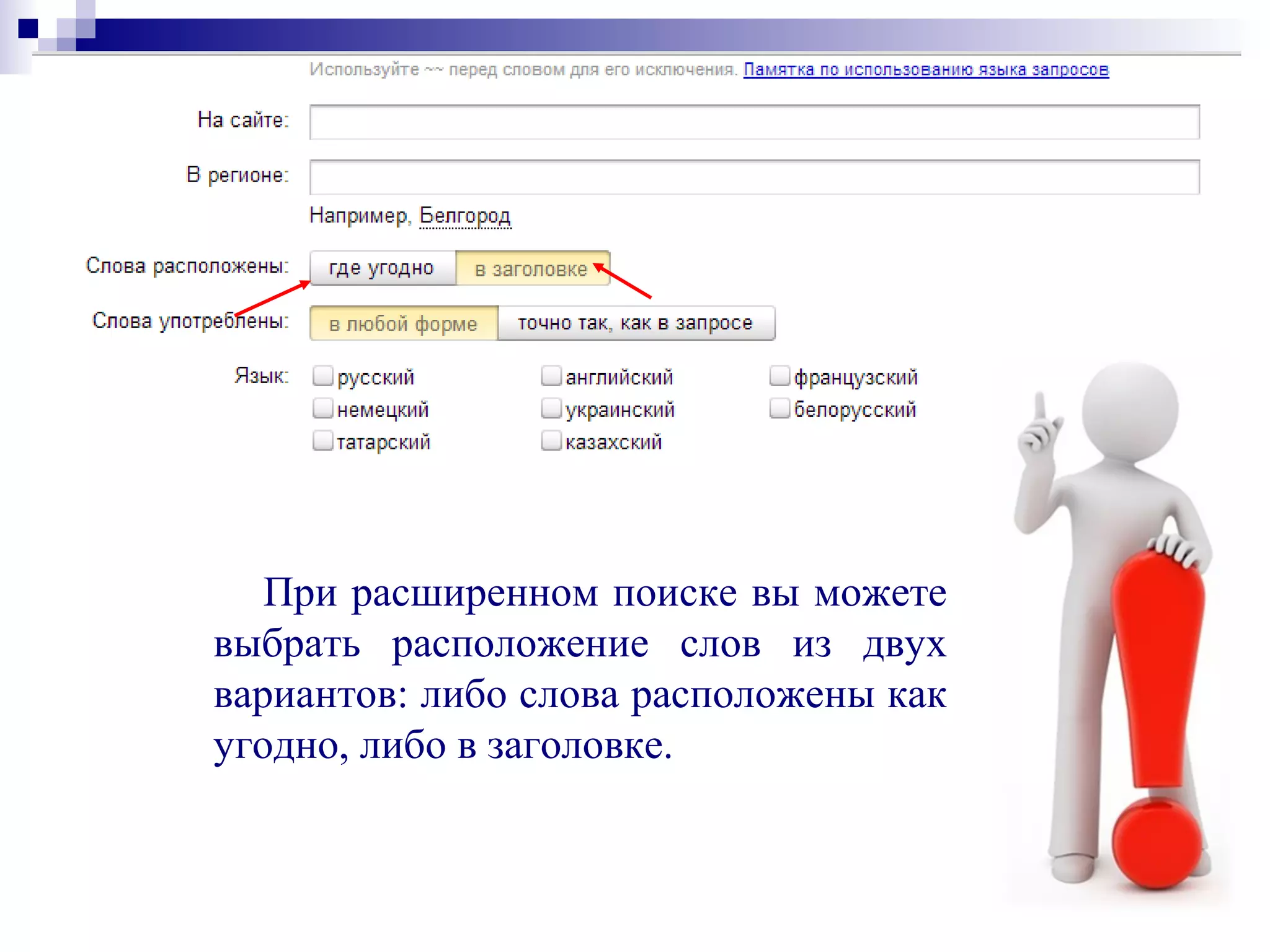Screen dimensions: 1270x952
Task: Open the query language memo link
Action: pos(926,69)
